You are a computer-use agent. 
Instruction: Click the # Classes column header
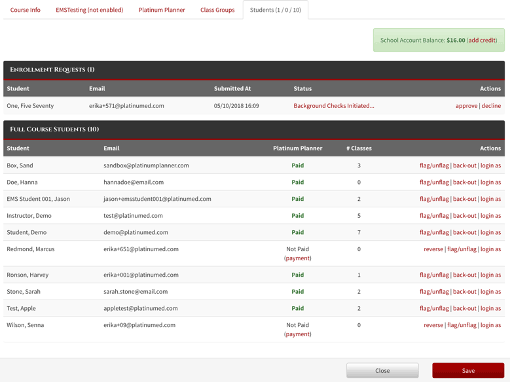point(359,148)
